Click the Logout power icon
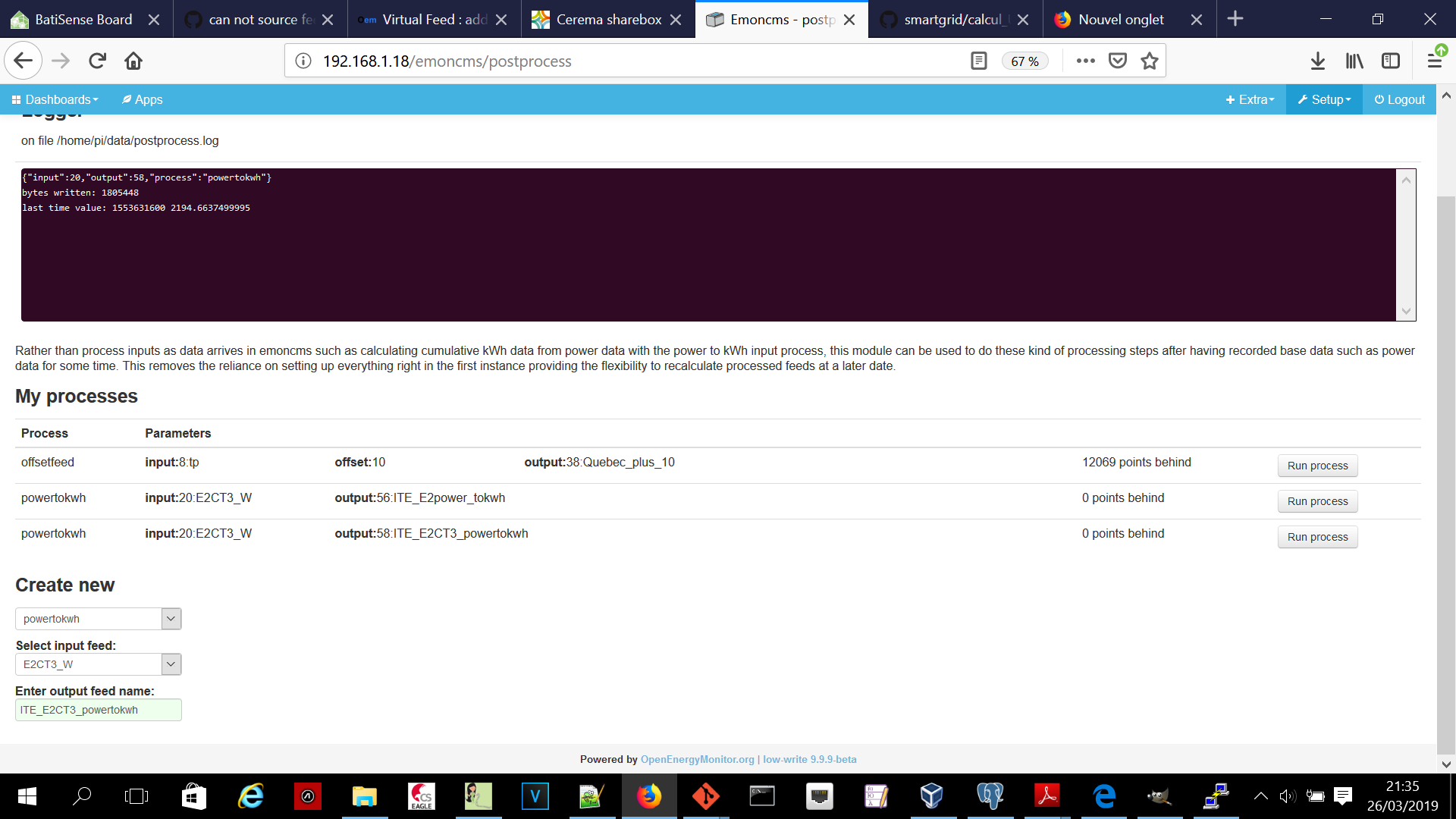The height and width of the screenshot is (819, 1456). coord(1379,99)
